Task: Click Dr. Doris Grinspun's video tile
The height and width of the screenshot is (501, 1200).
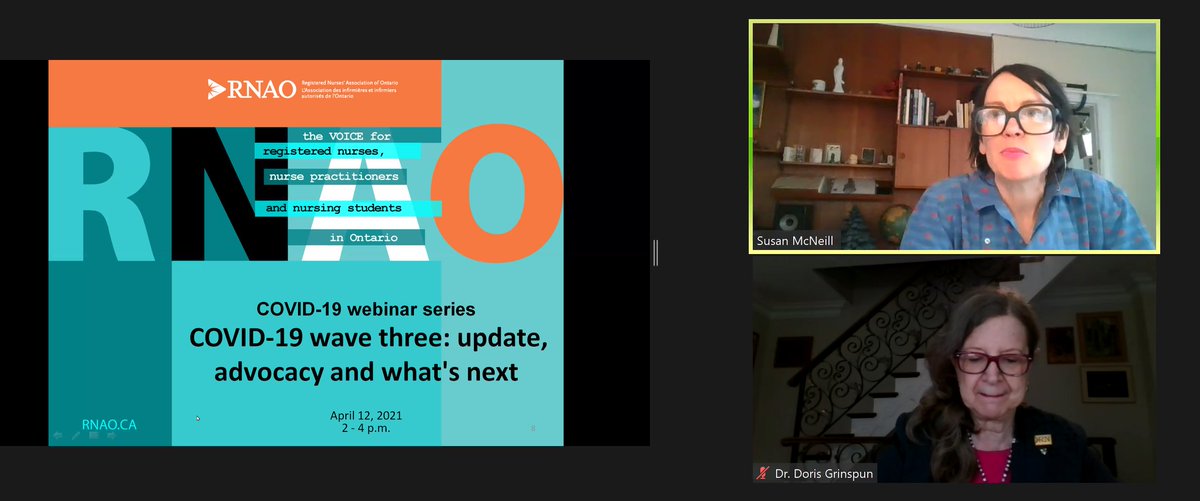Action: [x=954, y=370]
